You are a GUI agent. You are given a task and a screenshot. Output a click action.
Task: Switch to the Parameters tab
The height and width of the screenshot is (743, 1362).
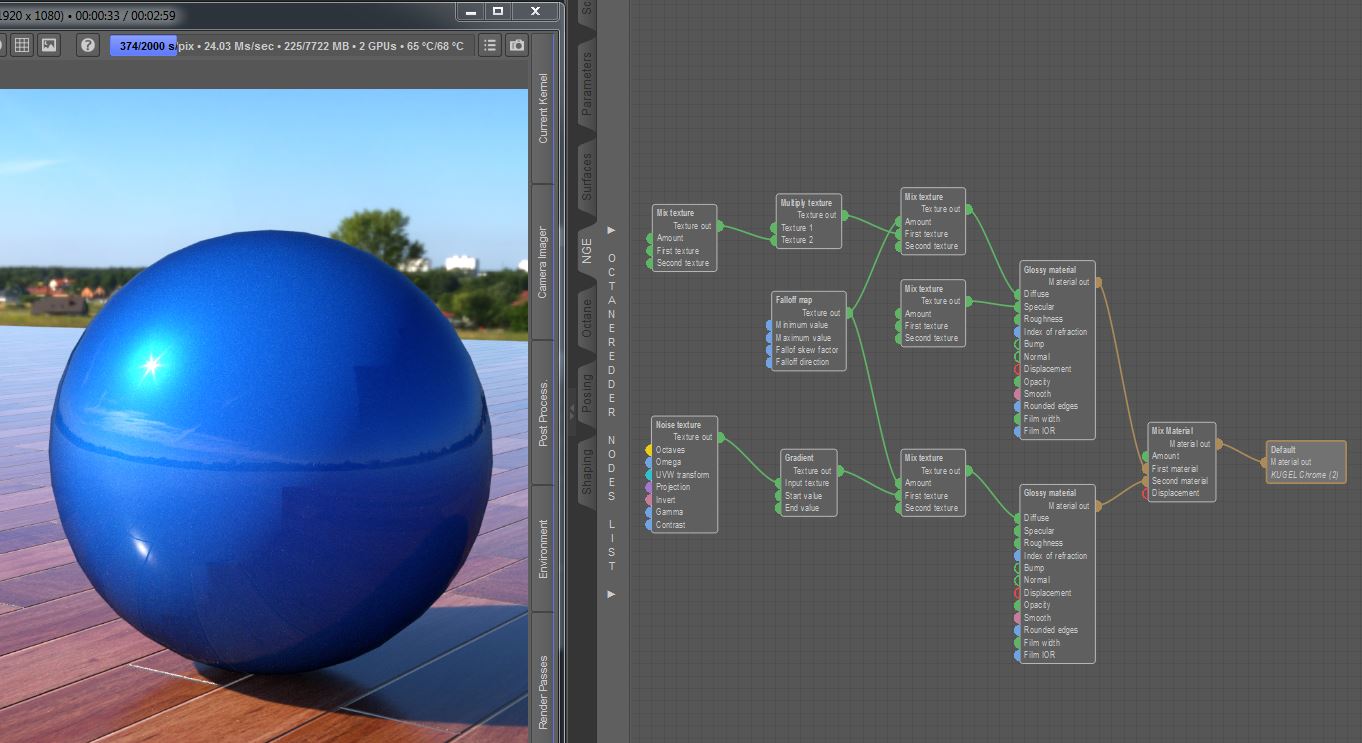point(587,83)
